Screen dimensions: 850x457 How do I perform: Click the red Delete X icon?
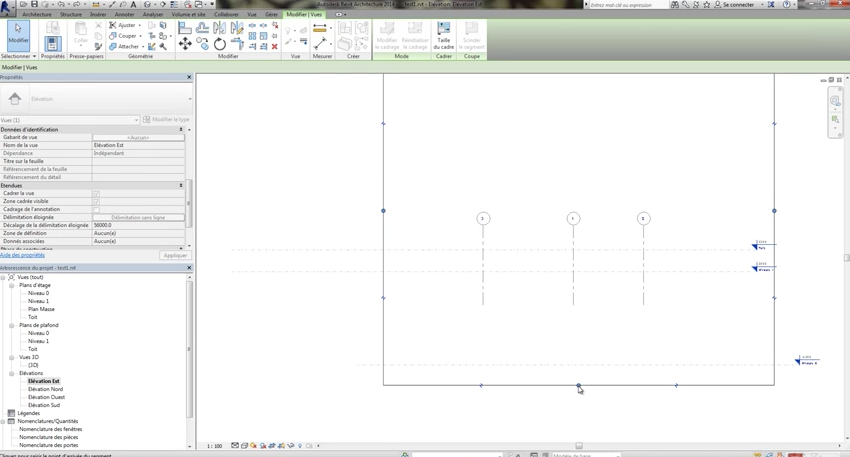[x=275, y=46]
